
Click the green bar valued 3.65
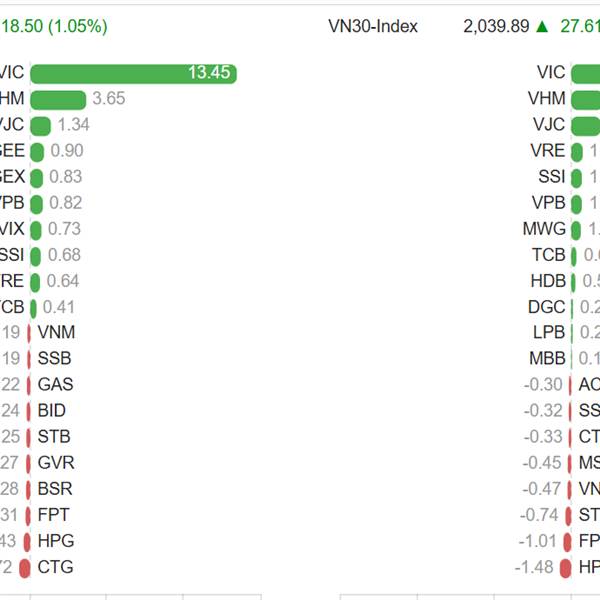click(58, 99)
